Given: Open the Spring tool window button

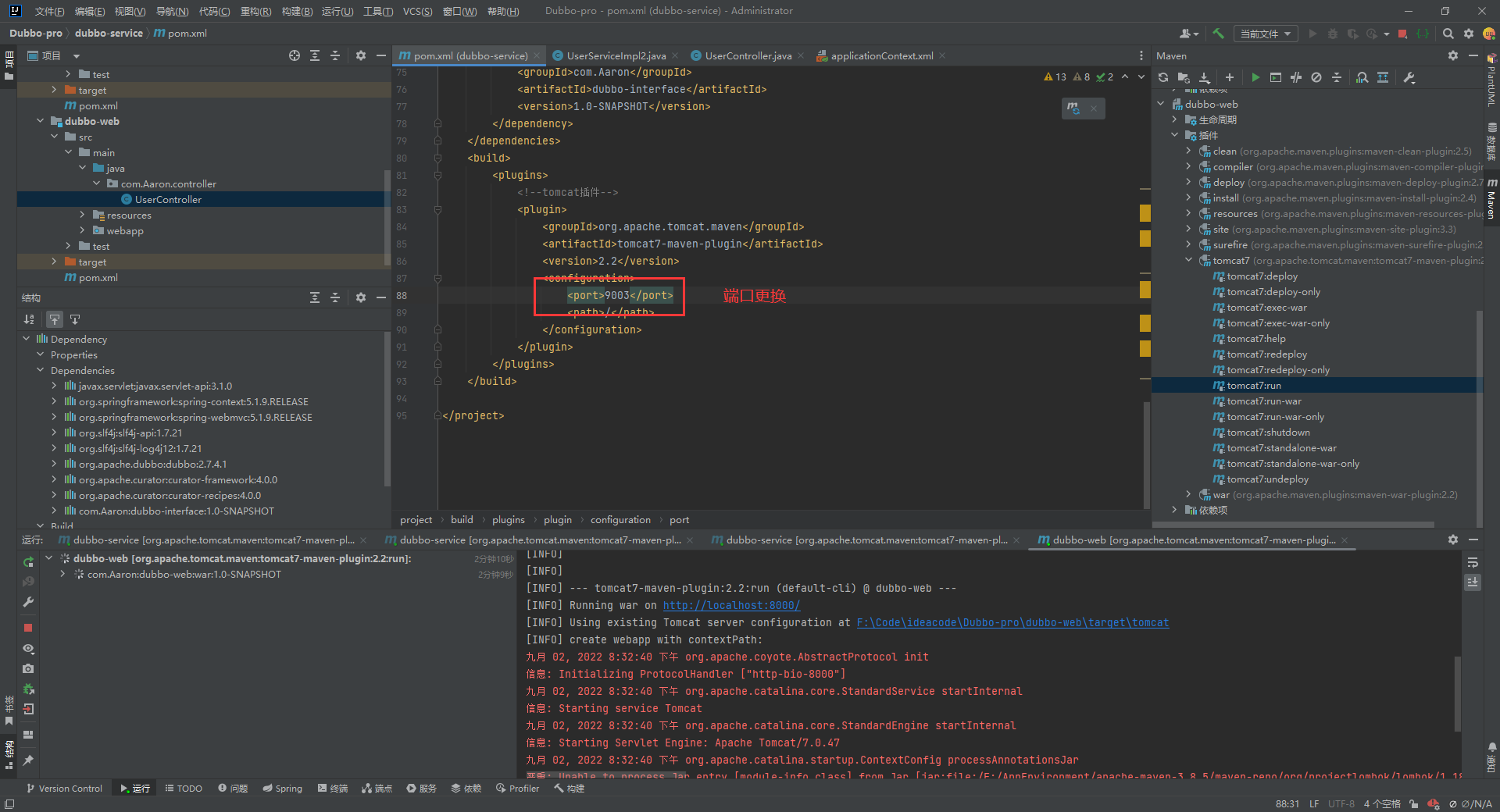Looking at the screenshot, I should pyautogui.click(x=282, y=789).
